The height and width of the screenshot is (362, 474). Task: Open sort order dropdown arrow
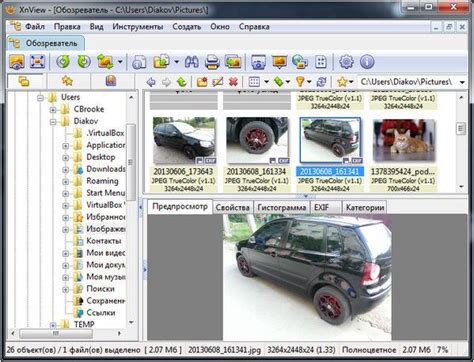tap(288, 82)
